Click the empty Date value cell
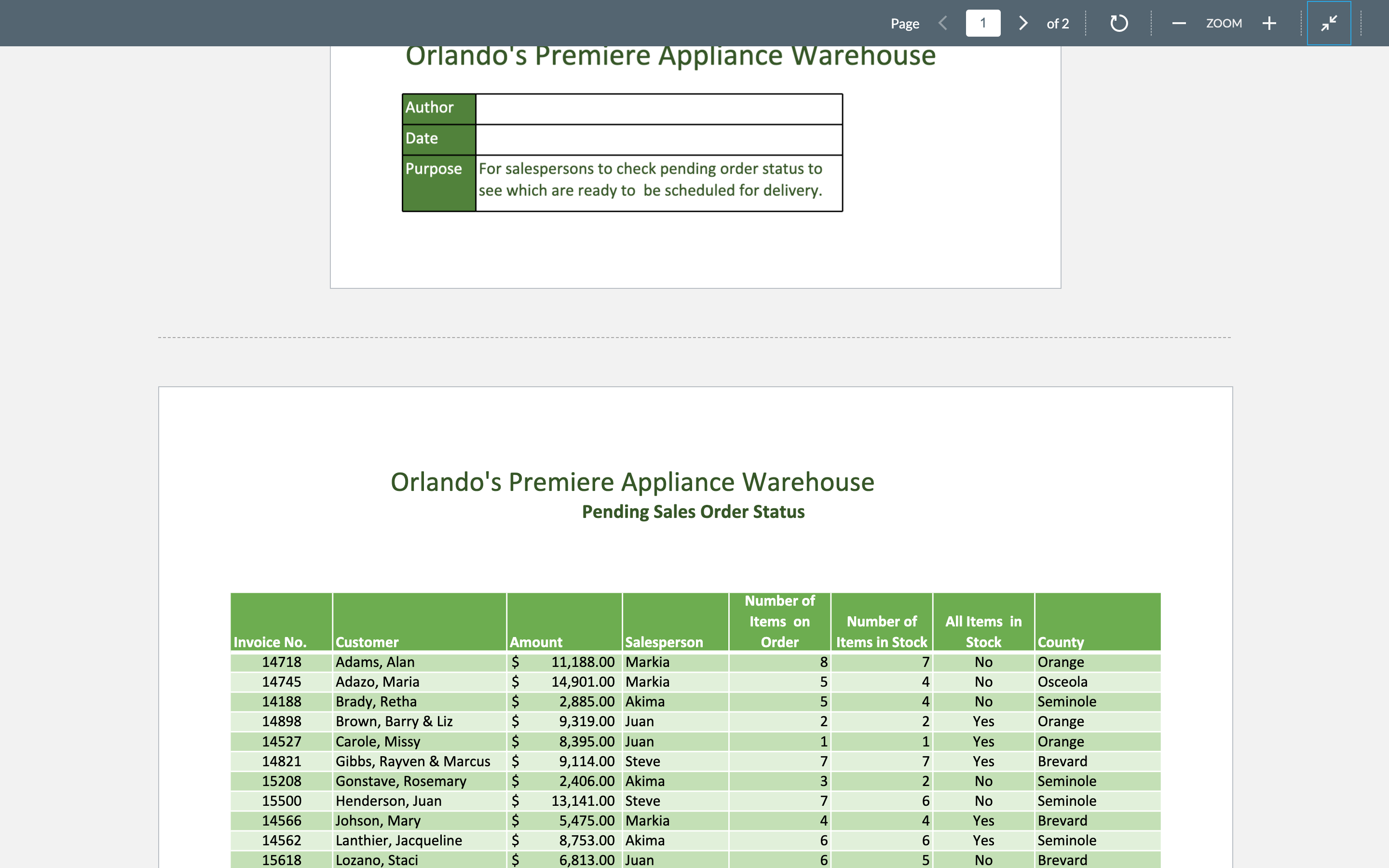Screen dimensions: 1389x868 pyautogui.click(x=658, y=139)
